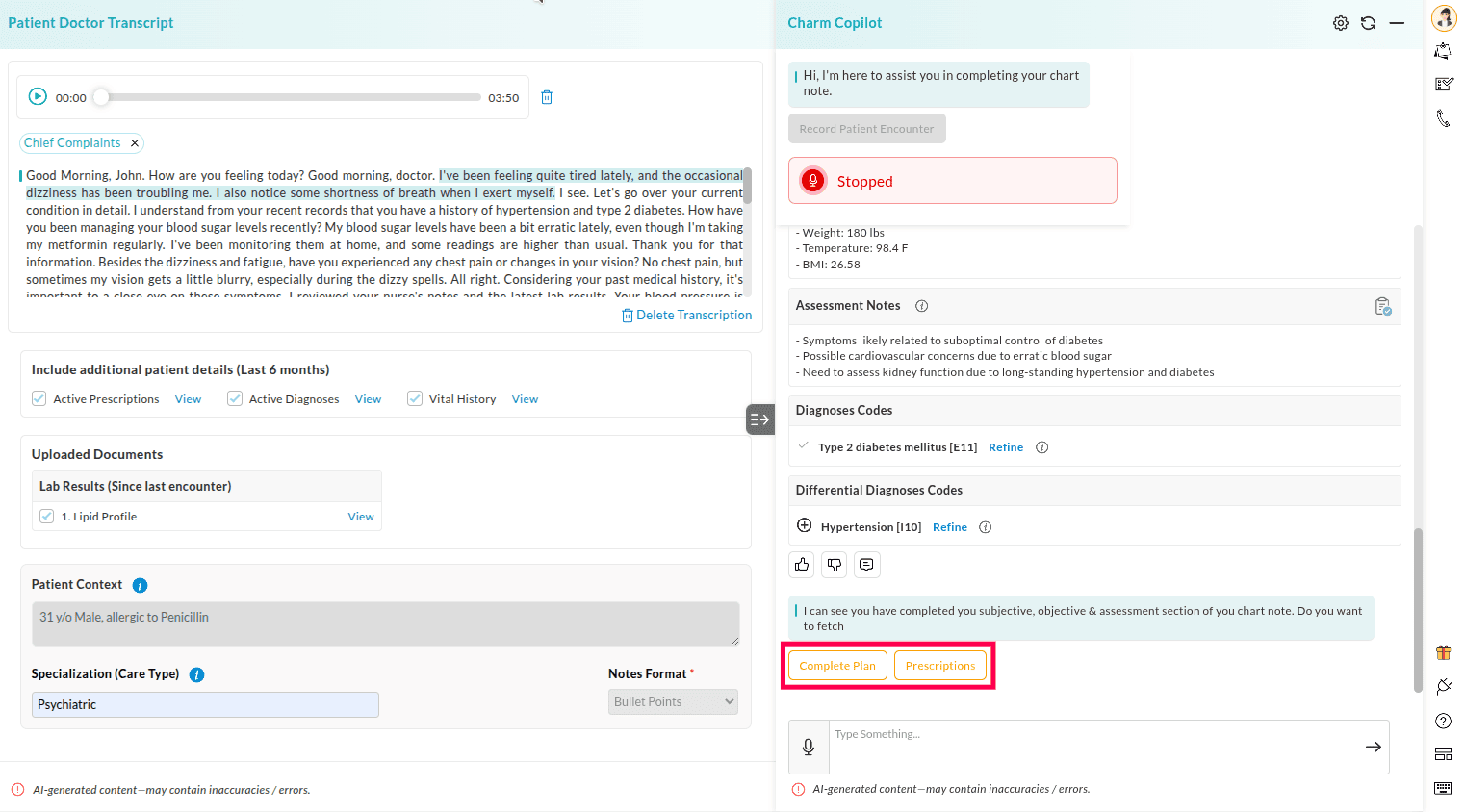This screenshot has width=1465, height=812.
Task: Click info icon beside Type 2 diabetes code
Action: 1041,447
